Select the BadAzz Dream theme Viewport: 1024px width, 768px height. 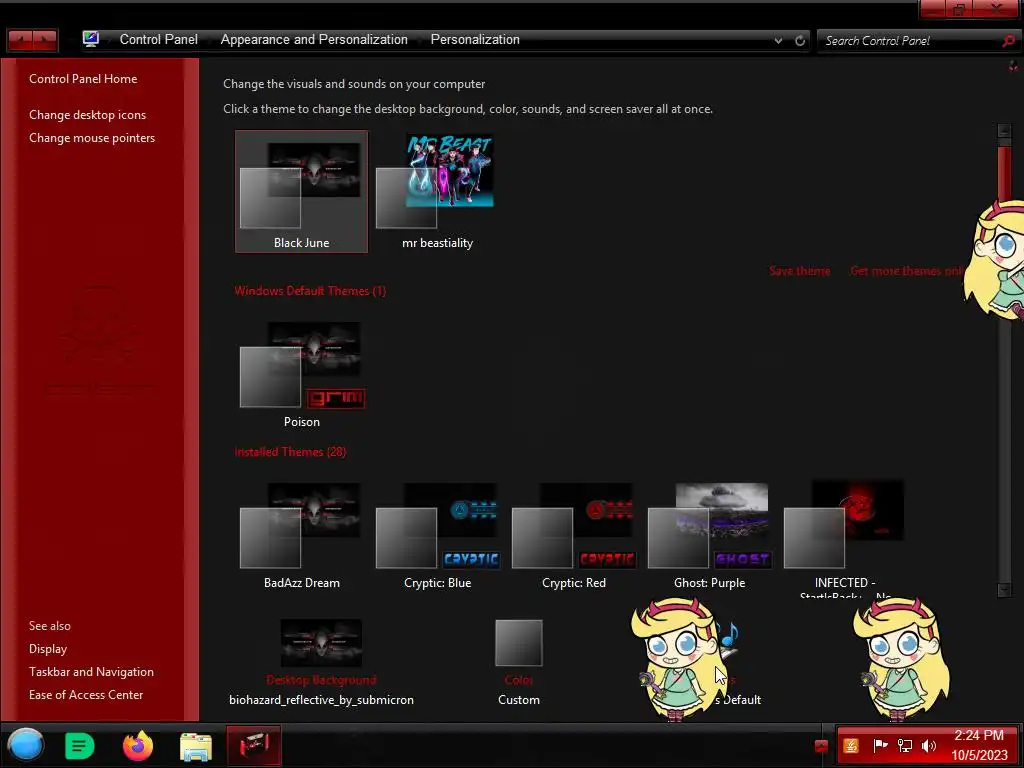301,536
